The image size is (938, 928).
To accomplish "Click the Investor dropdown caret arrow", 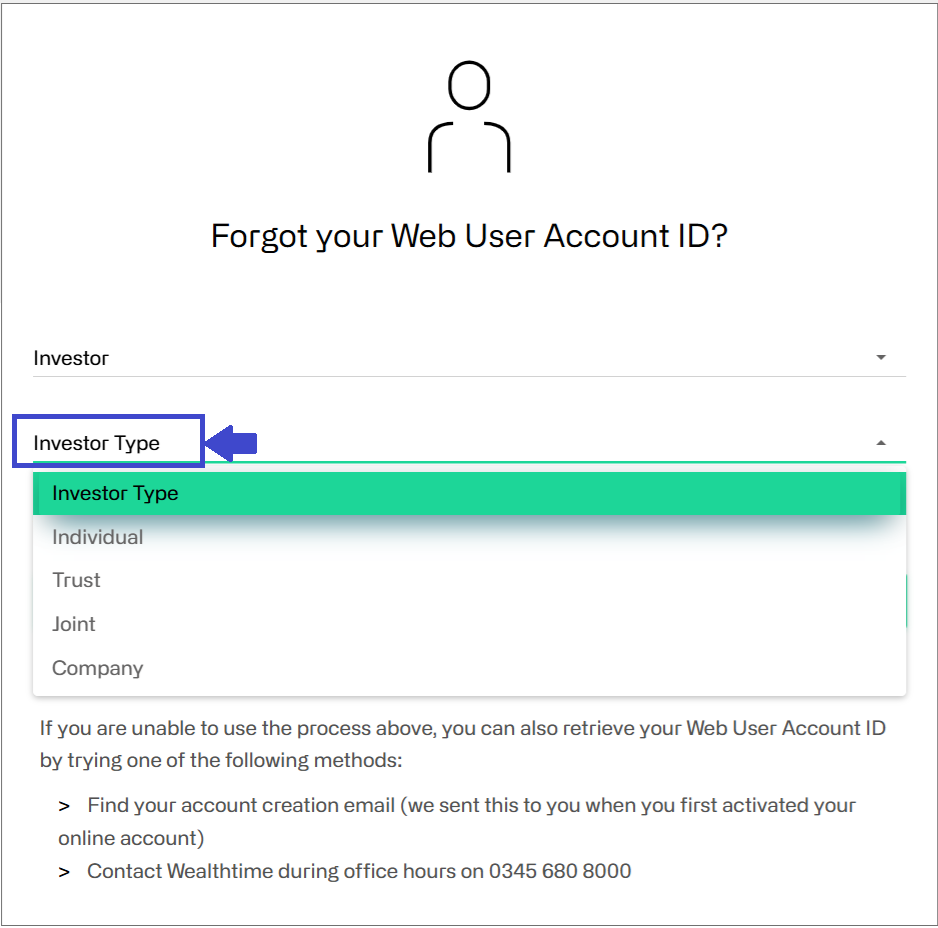I will (881, 357).
